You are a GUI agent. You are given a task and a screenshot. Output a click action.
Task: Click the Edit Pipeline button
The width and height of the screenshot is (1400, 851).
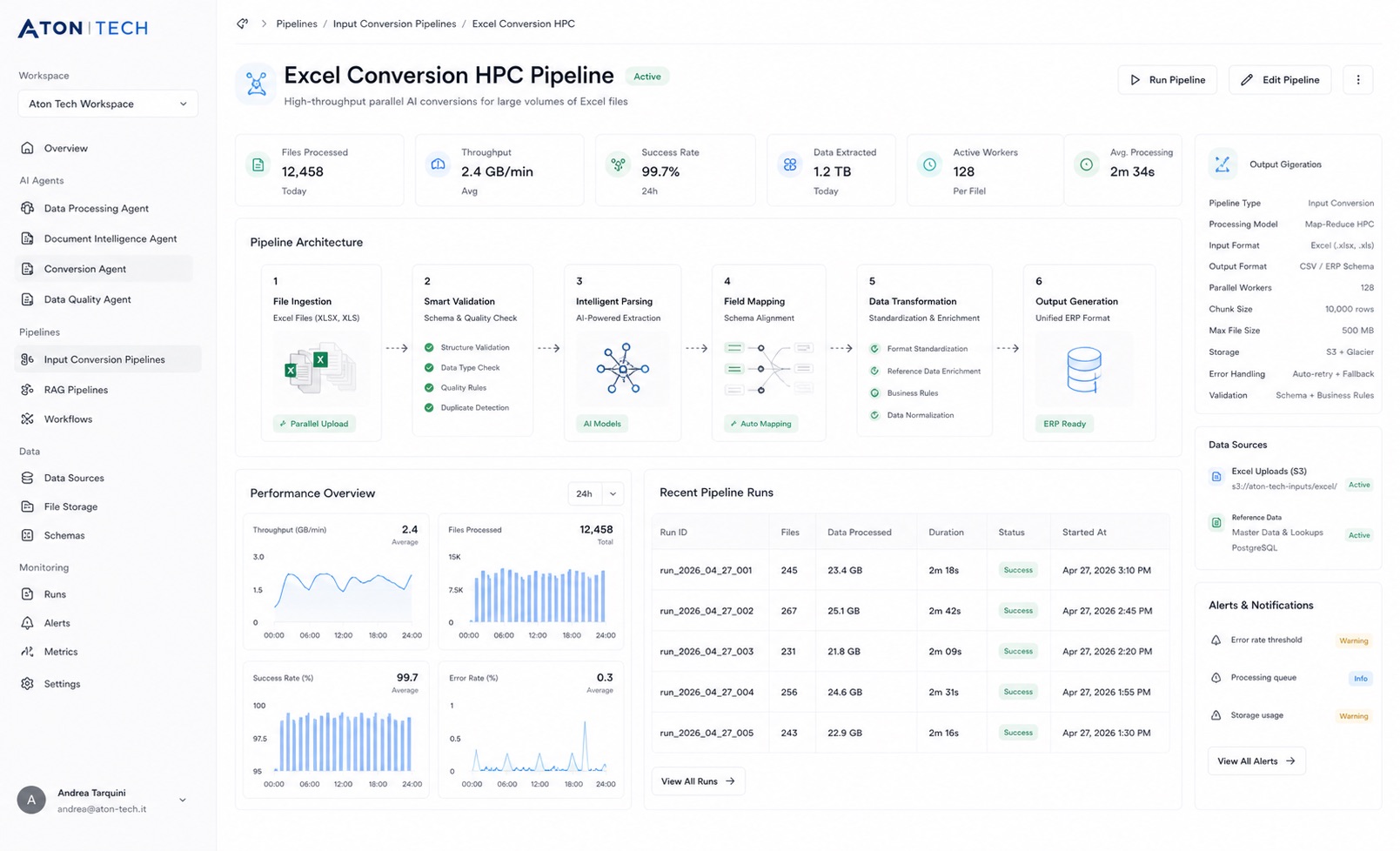click(1280, 80)
